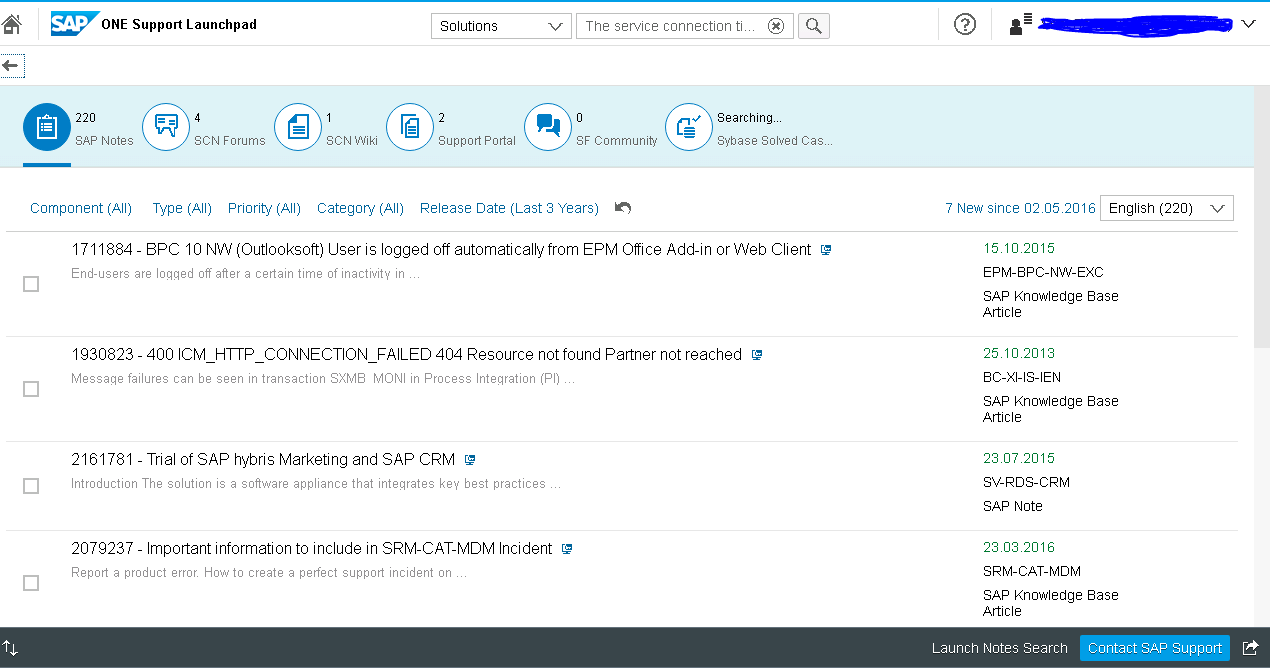Open the Help question mark icon
This screenshot has height=668, width=1270.
point(964,25)
